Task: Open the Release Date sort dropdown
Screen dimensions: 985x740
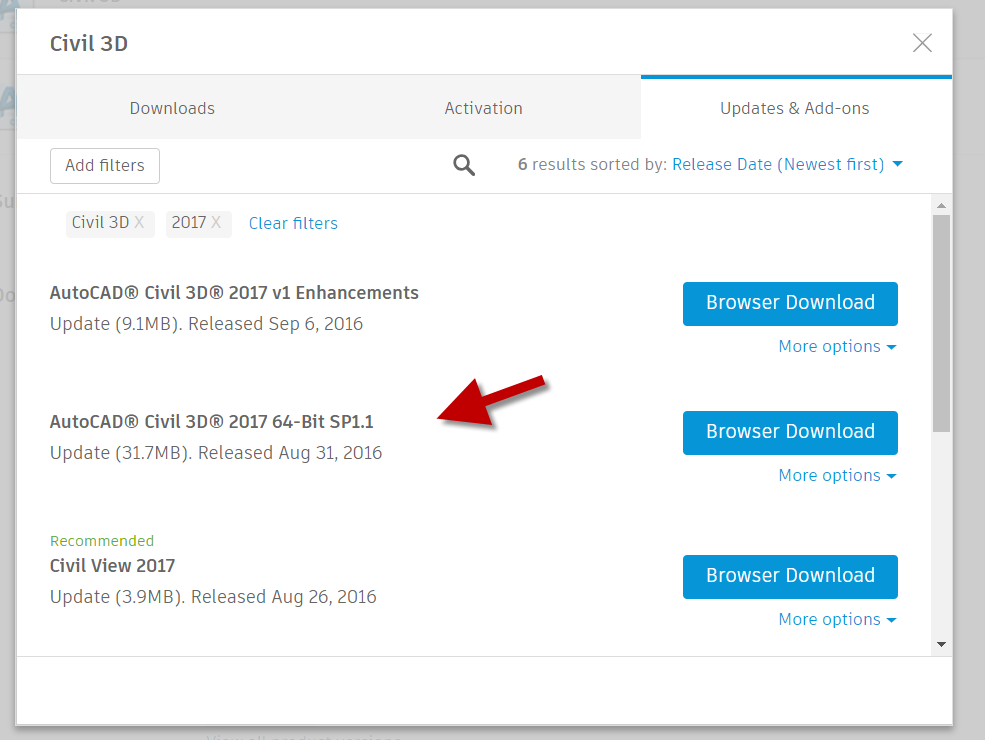Action: point(787,164)
